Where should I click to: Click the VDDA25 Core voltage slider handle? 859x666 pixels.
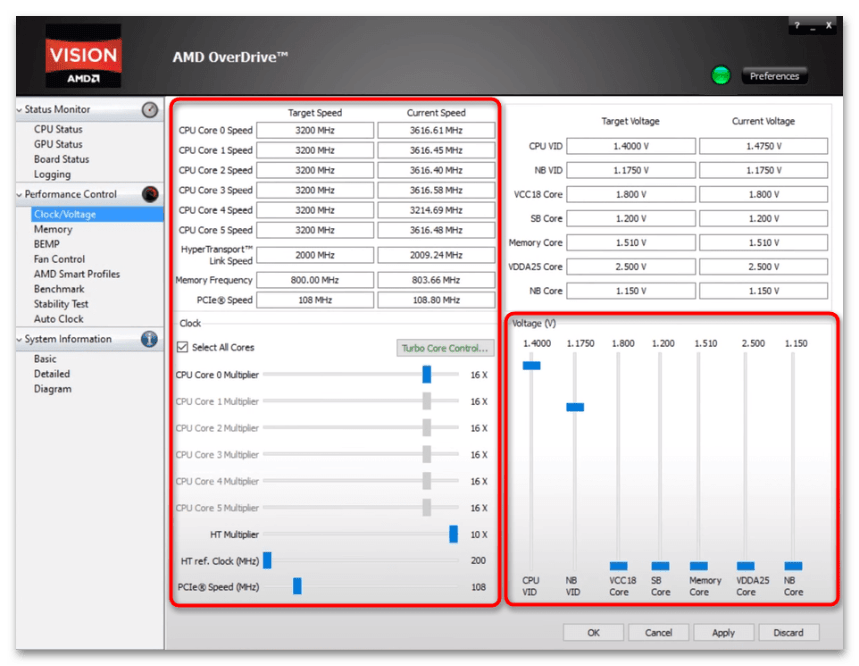coord(746,566)
